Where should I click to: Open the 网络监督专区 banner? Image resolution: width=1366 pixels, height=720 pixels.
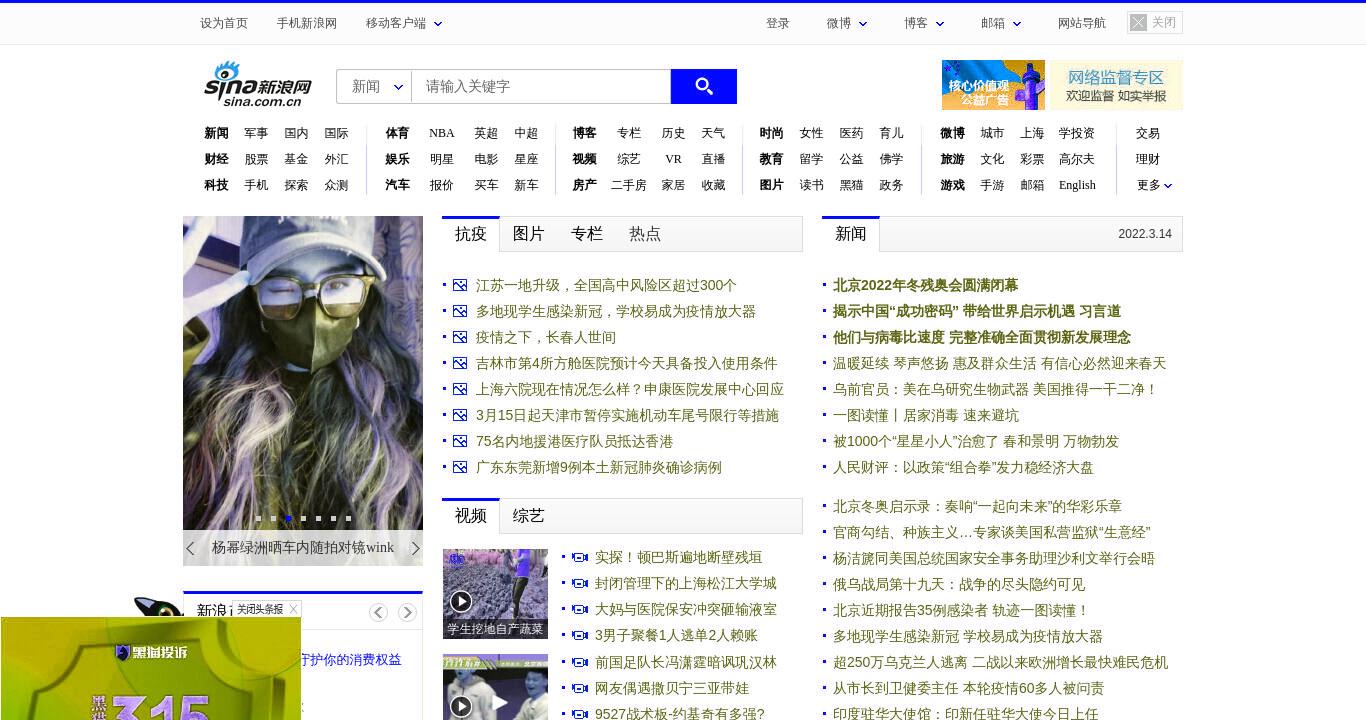[x=1116, y=85]
